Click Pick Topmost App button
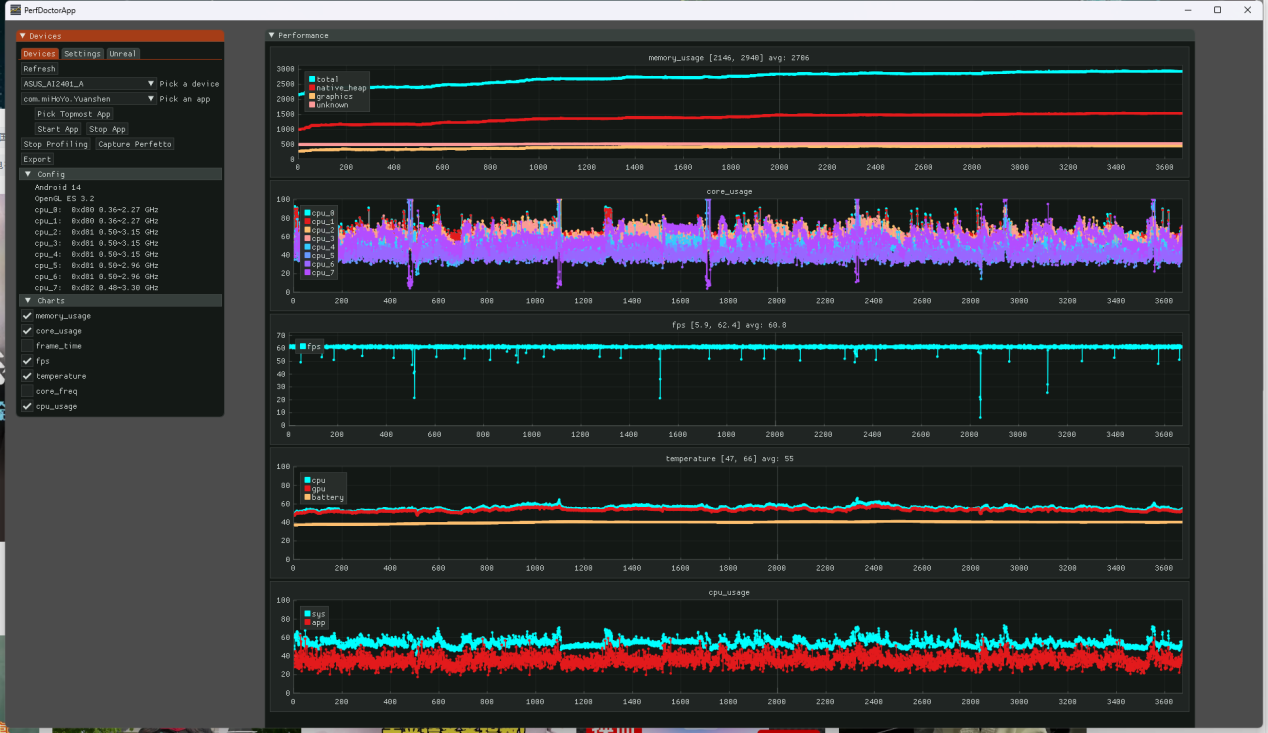 (74, 114)
